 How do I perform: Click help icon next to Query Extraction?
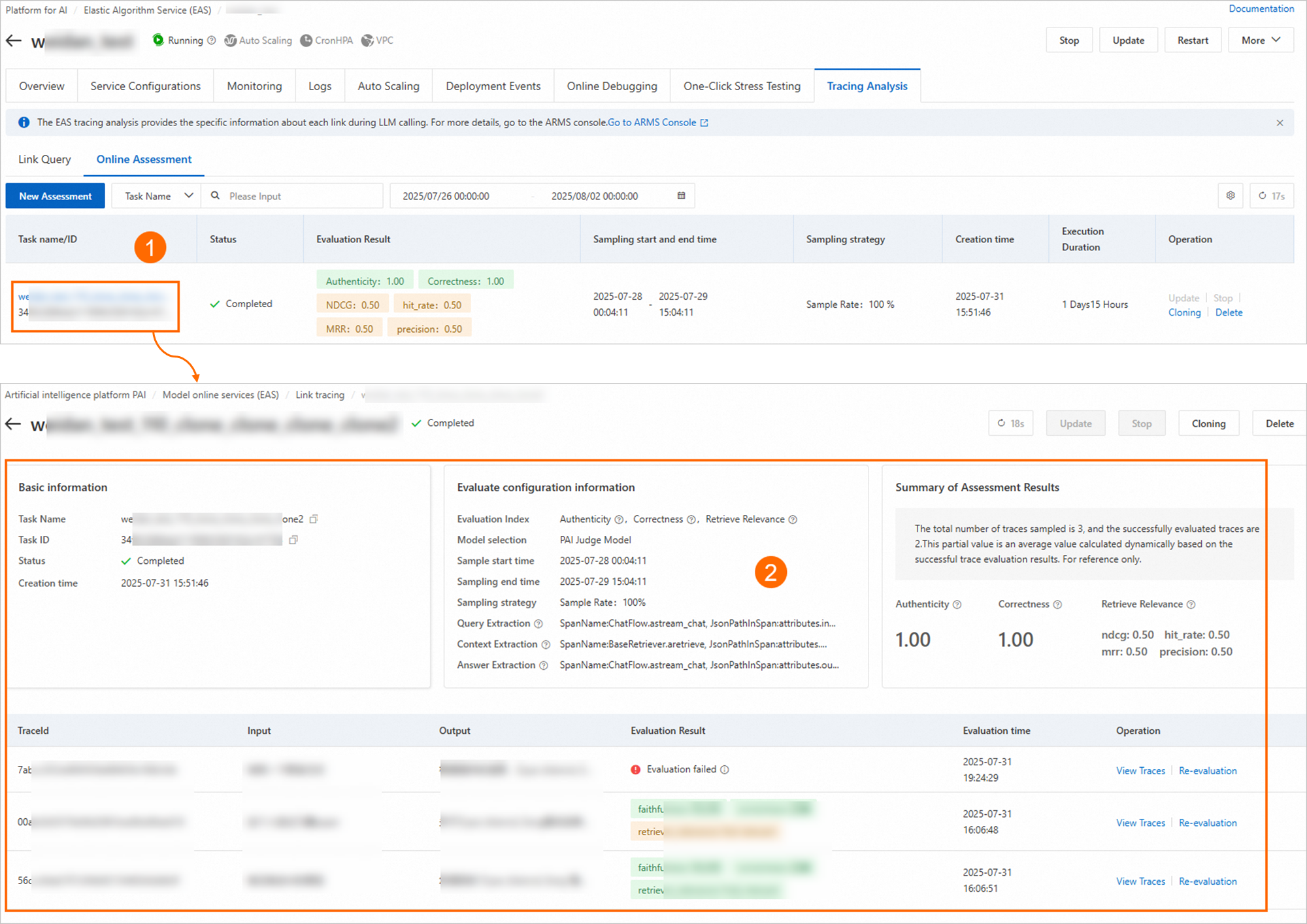[x=538, y=623]
